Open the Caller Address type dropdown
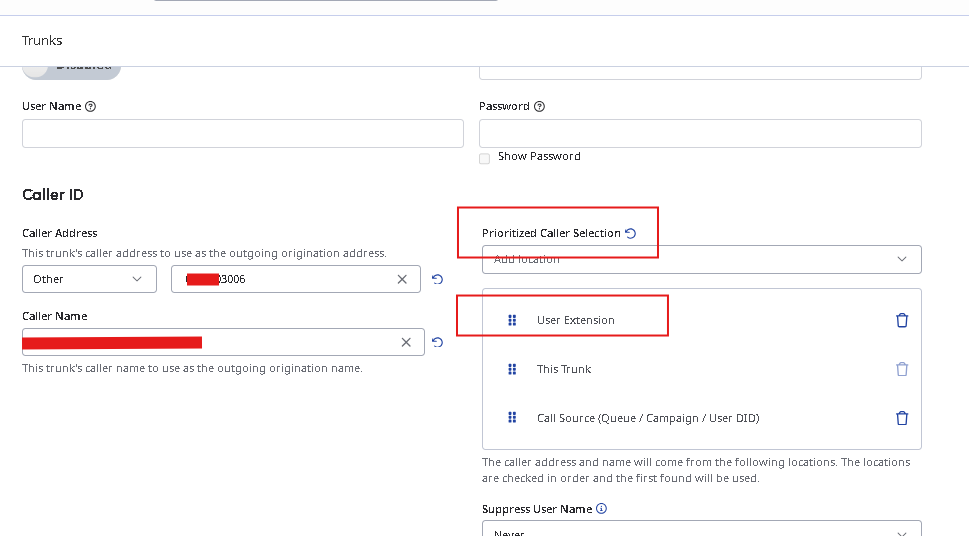 click(x=89, y=279)
